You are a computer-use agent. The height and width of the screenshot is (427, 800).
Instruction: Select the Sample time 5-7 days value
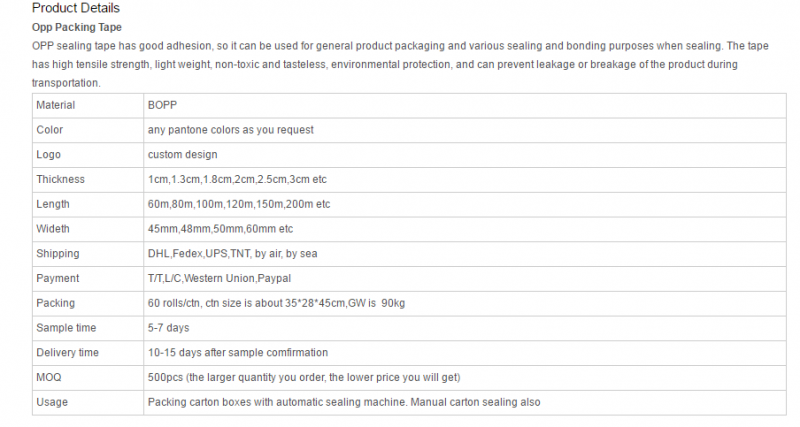pyautogui.click(x=168, y=328)
